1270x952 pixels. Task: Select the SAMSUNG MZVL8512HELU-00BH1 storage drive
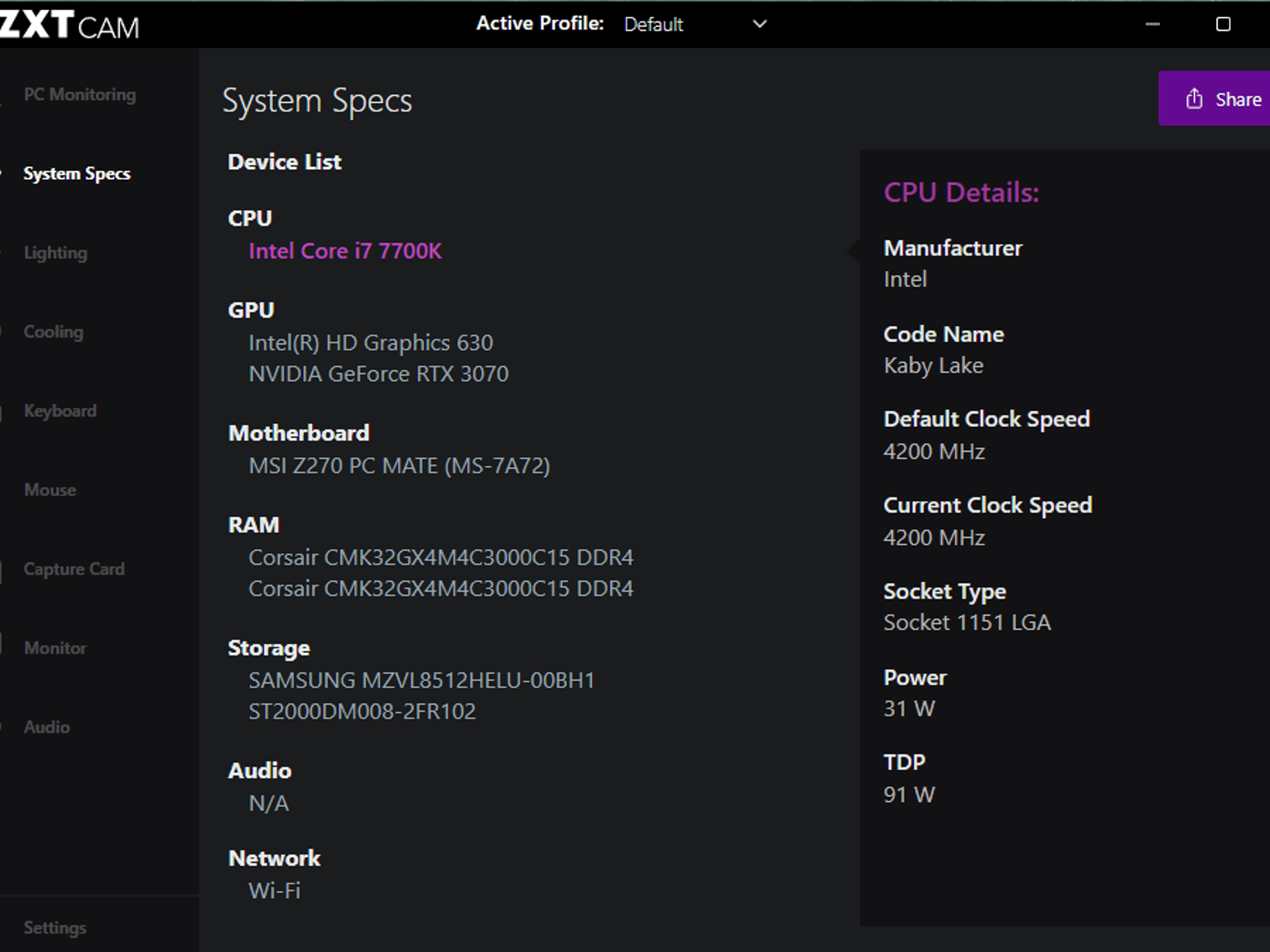(x=422, y=680)
